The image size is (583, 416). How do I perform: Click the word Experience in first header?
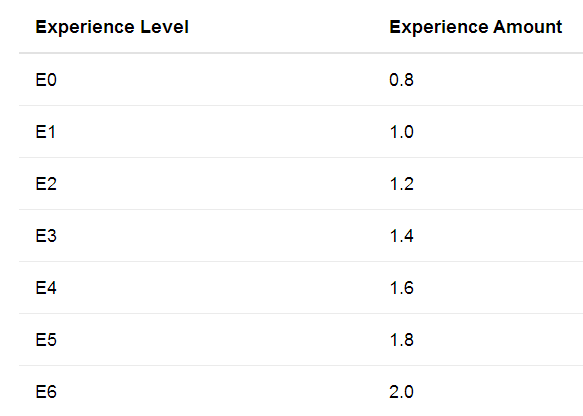85,27
